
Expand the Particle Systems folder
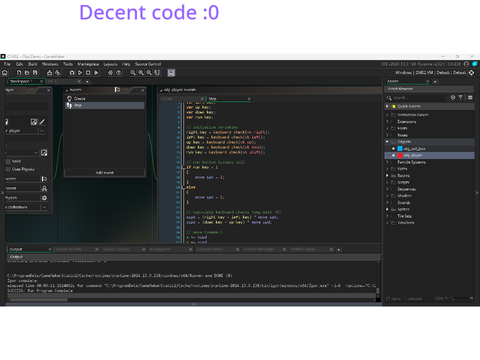(387, 162)
